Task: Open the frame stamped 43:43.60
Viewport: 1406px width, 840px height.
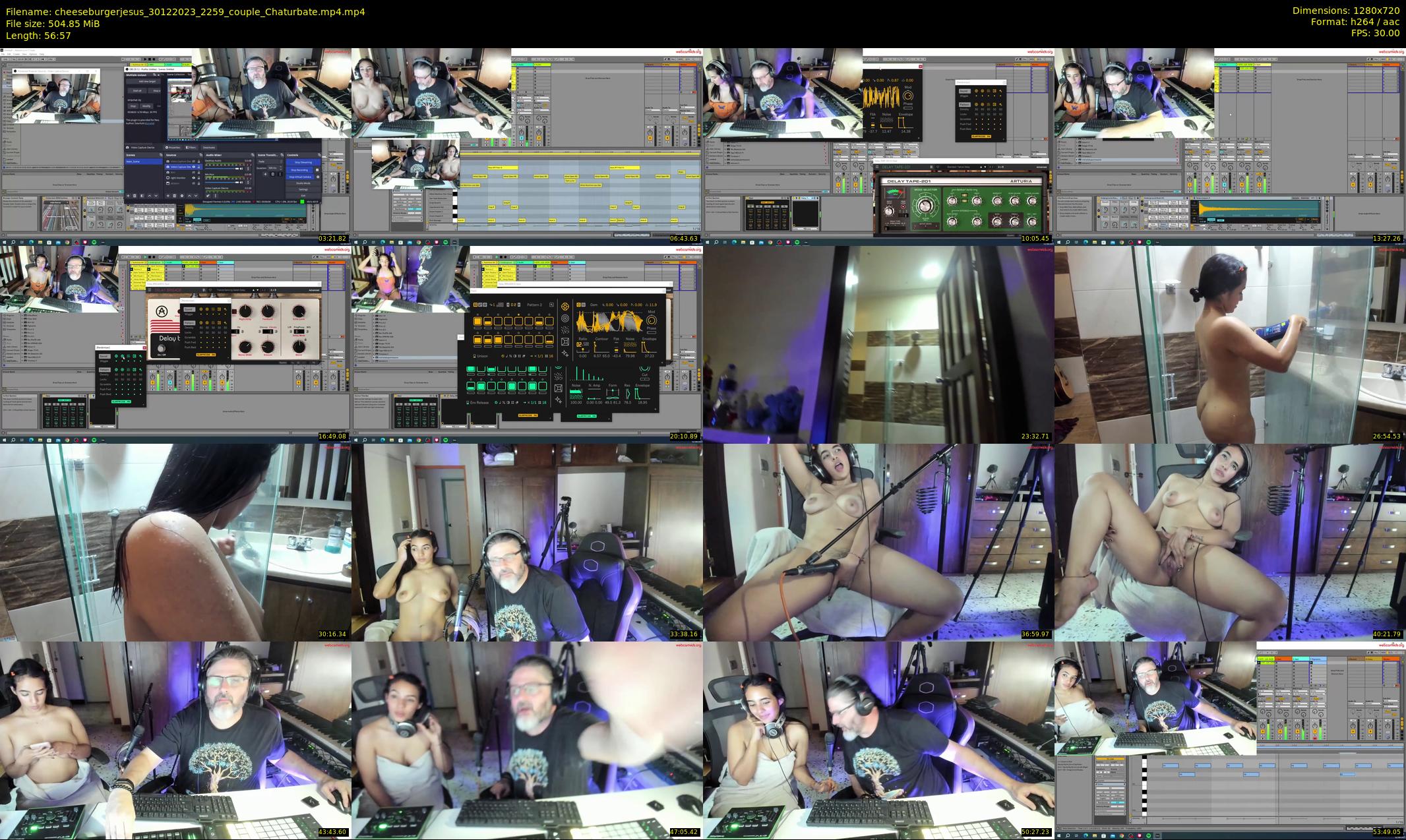Action: [x=175, y=740]
